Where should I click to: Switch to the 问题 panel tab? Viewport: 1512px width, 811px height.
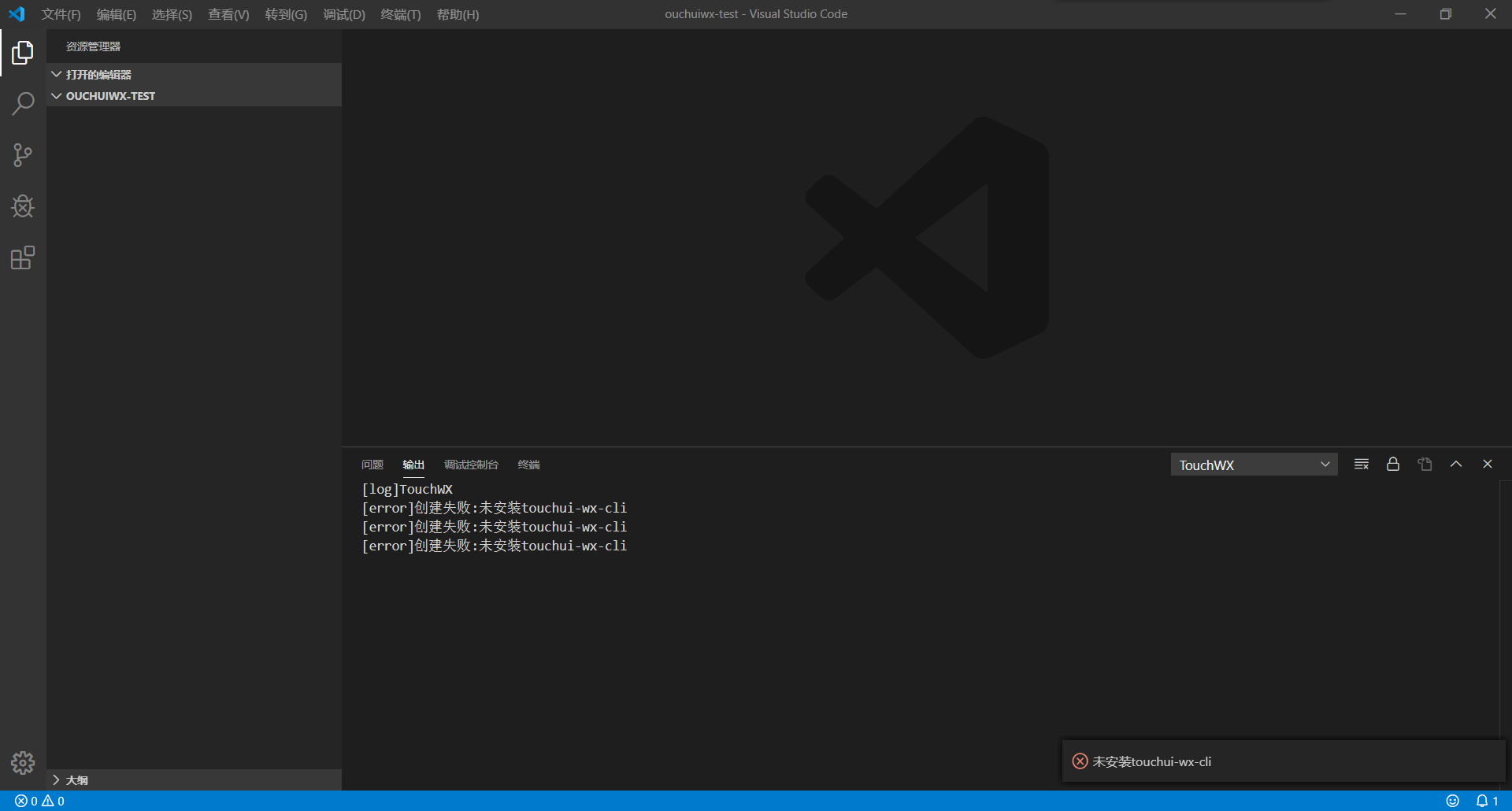[372, 465]
